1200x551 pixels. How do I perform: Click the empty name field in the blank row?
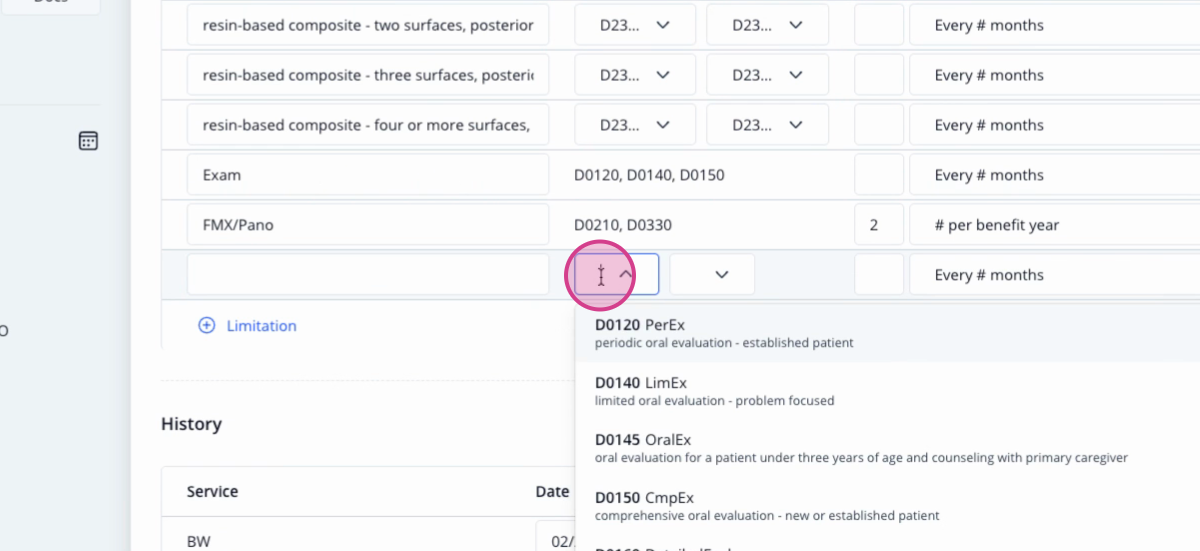[368, 274]
